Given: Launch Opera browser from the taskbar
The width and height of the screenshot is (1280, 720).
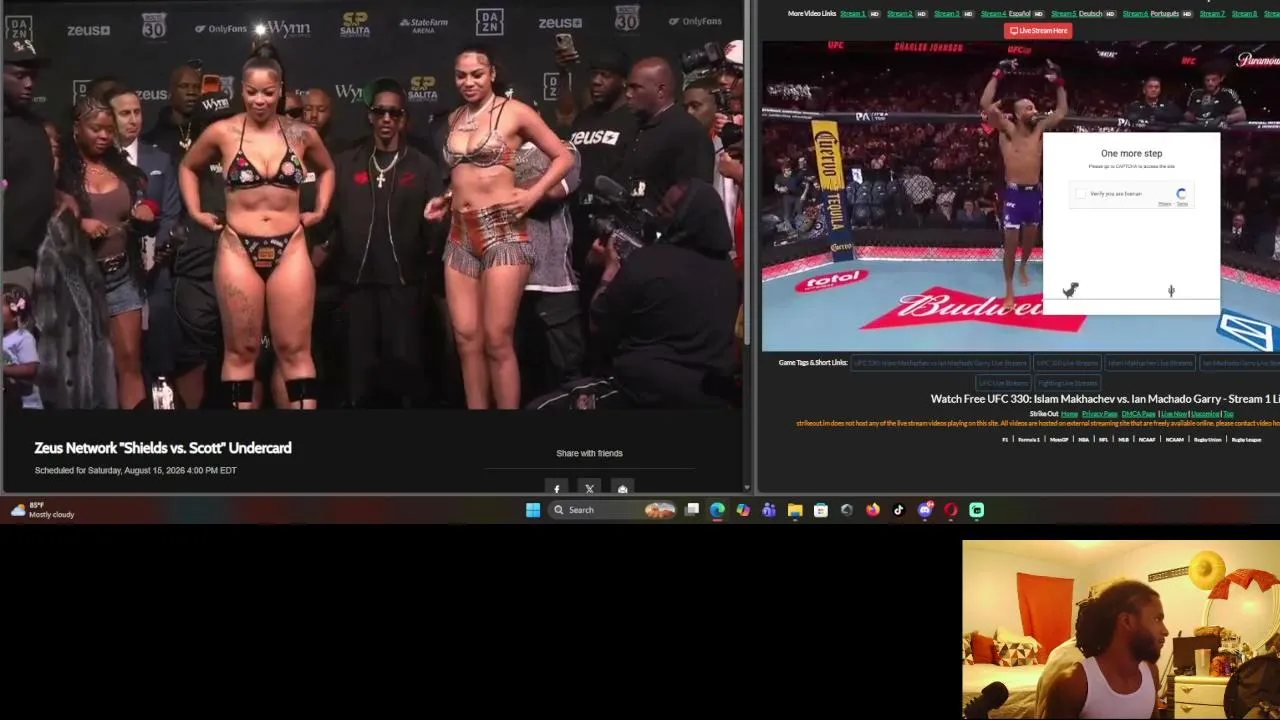Looking at the screenshot, I should click(951, 510).
